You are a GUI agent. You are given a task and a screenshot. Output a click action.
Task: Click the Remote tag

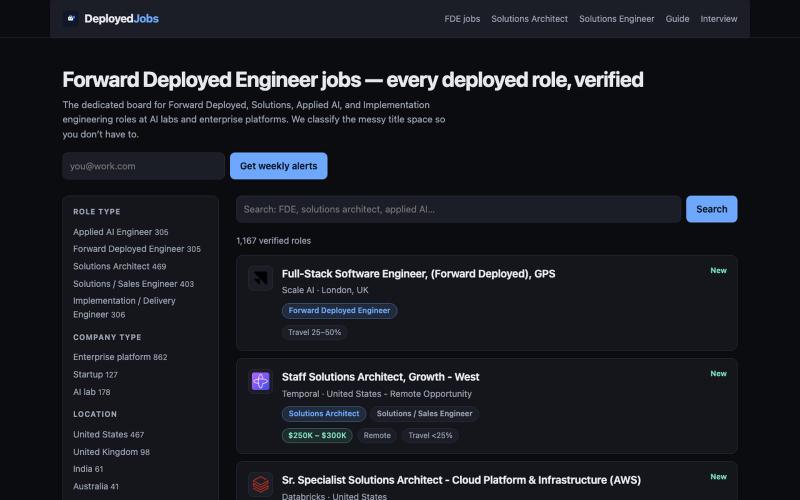[x=377, y=436]
